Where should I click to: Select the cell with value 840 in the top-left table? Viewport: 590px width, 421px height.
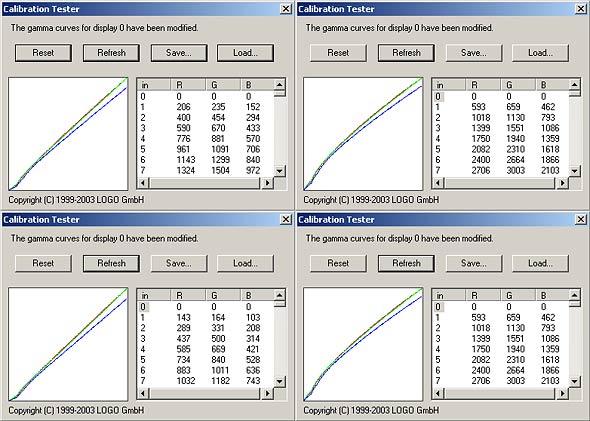[253, 160]
